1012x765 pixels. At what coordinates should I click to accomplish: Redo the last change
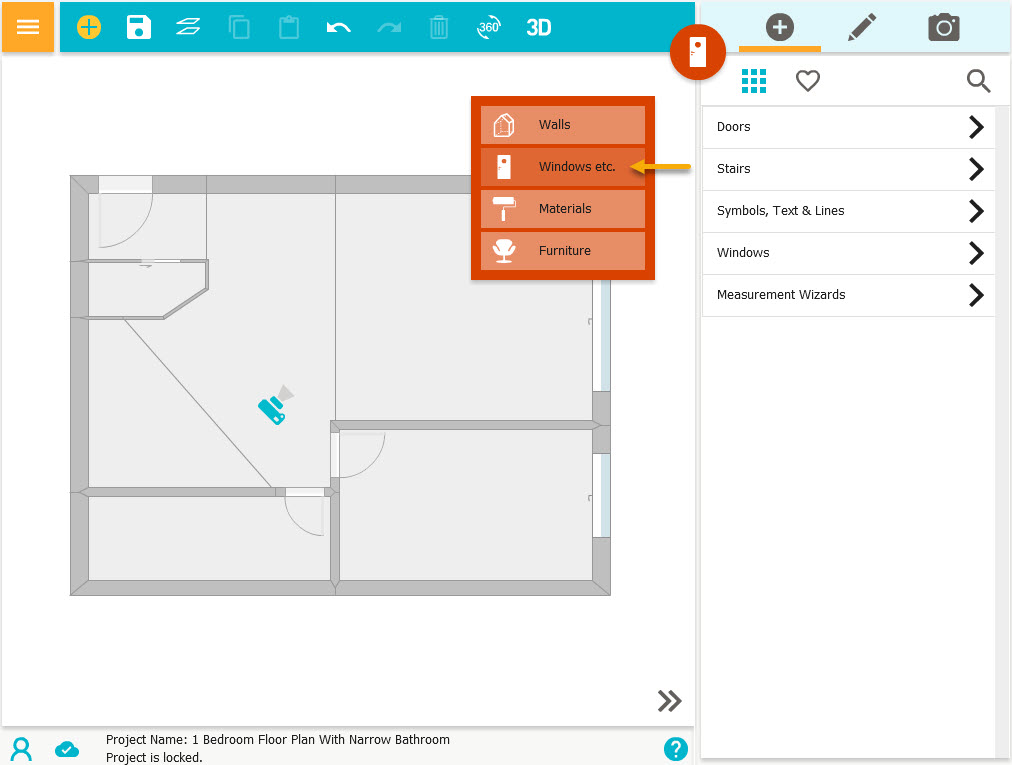coord(388,27)
